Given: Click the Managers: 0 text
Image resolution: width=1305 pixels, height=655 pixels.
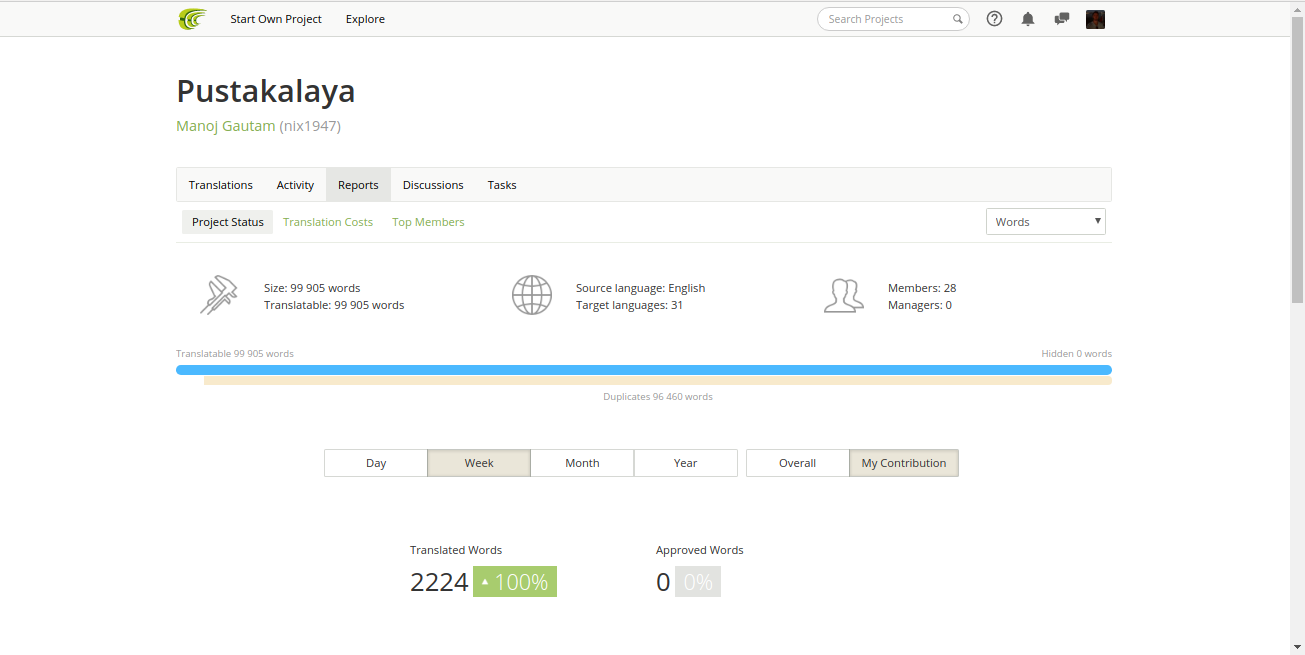Looking at the screenshot, I should coord(920,305).
